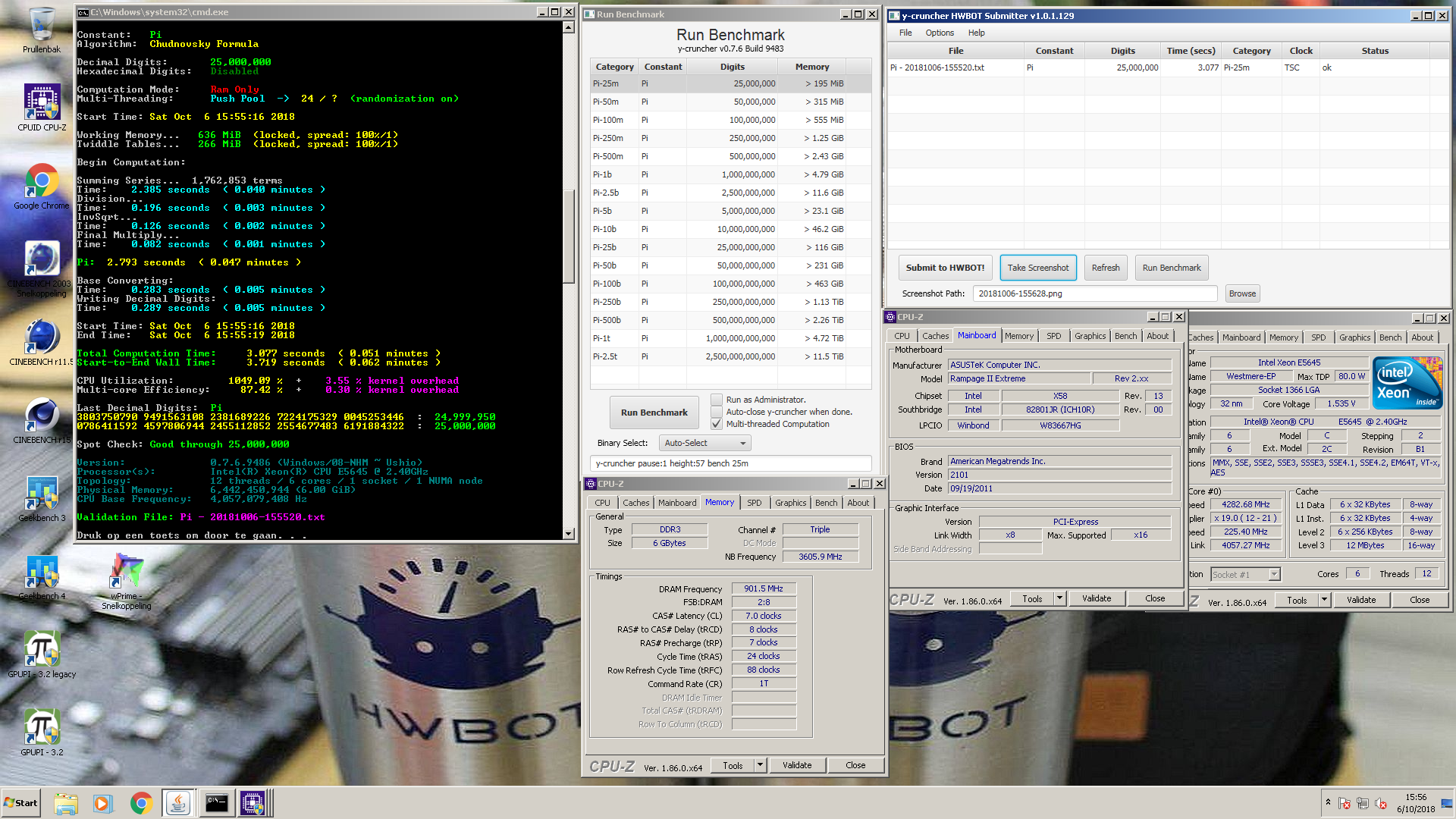Open the Action Center flag in tray

pyautogui.click(x=1345, y=803)
